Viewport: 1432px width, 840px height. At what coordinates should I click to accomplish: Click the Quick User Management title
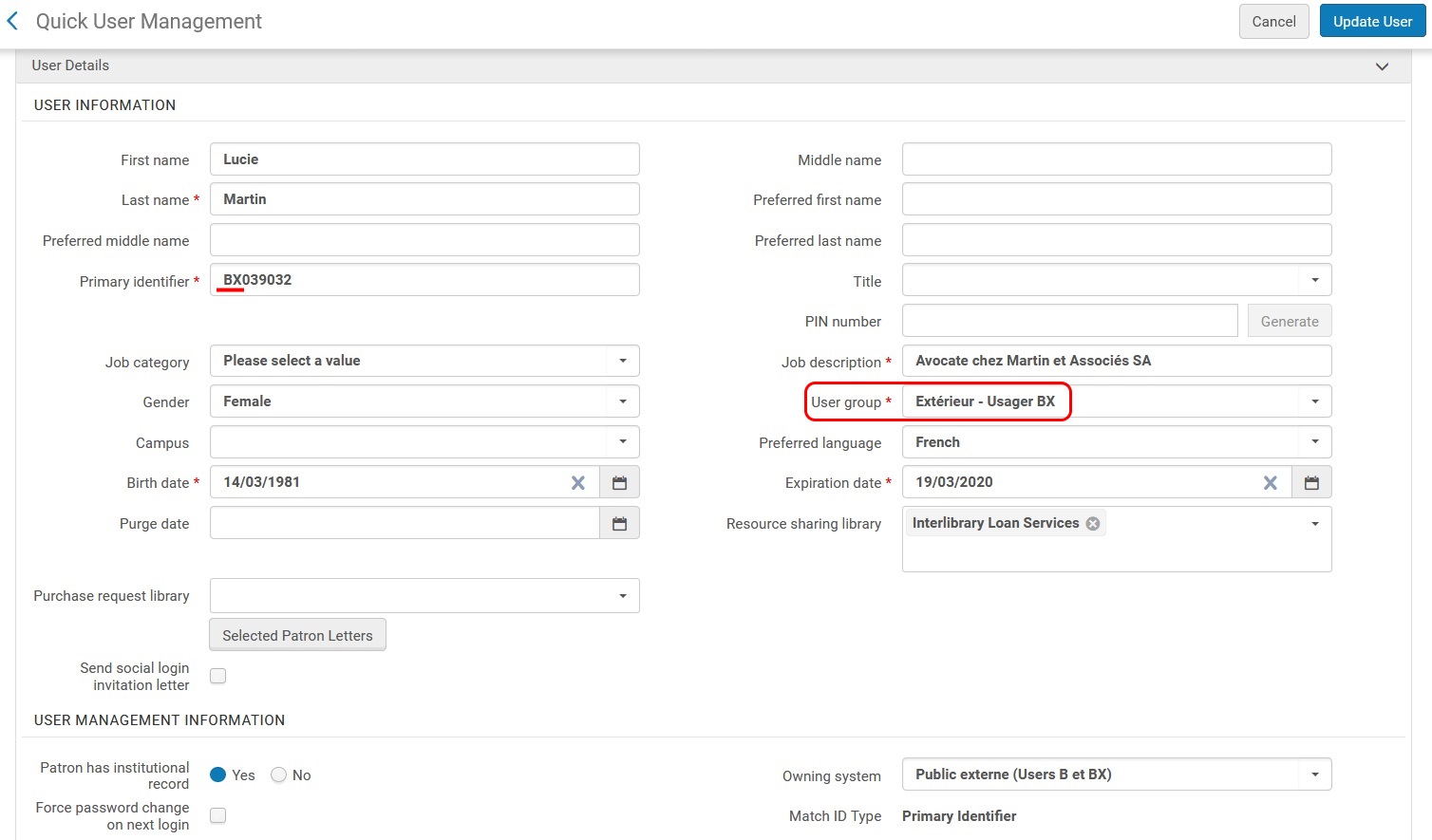(x=149, y=21)
